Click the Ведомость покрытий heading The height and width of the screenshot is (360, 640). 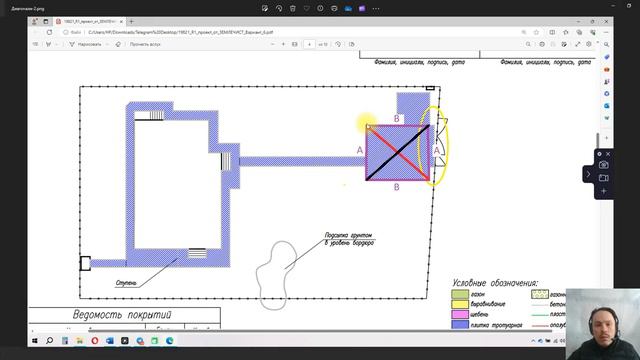122,315
